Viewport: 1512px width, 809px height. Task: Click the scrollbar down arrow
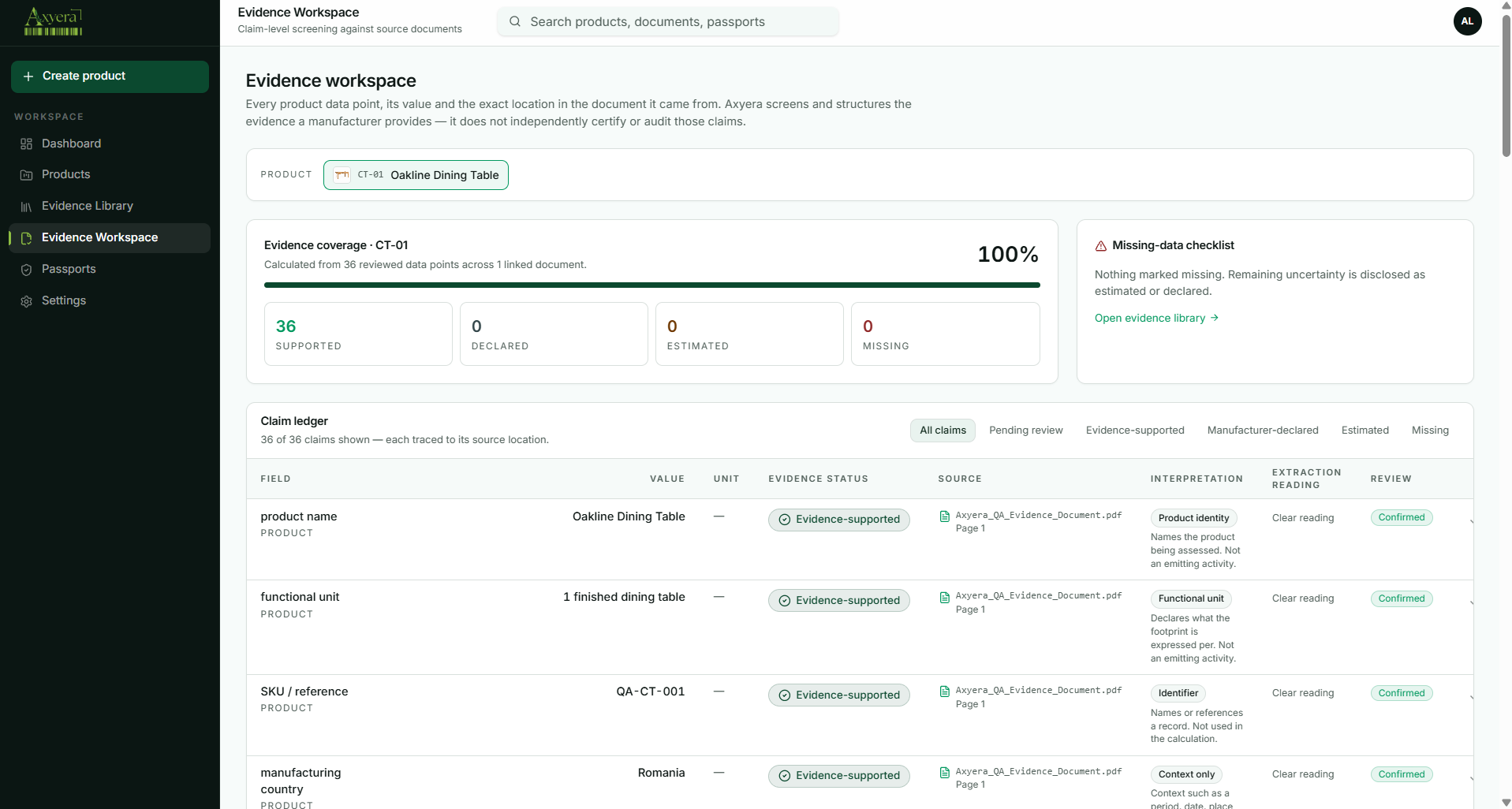point(1506,802)
